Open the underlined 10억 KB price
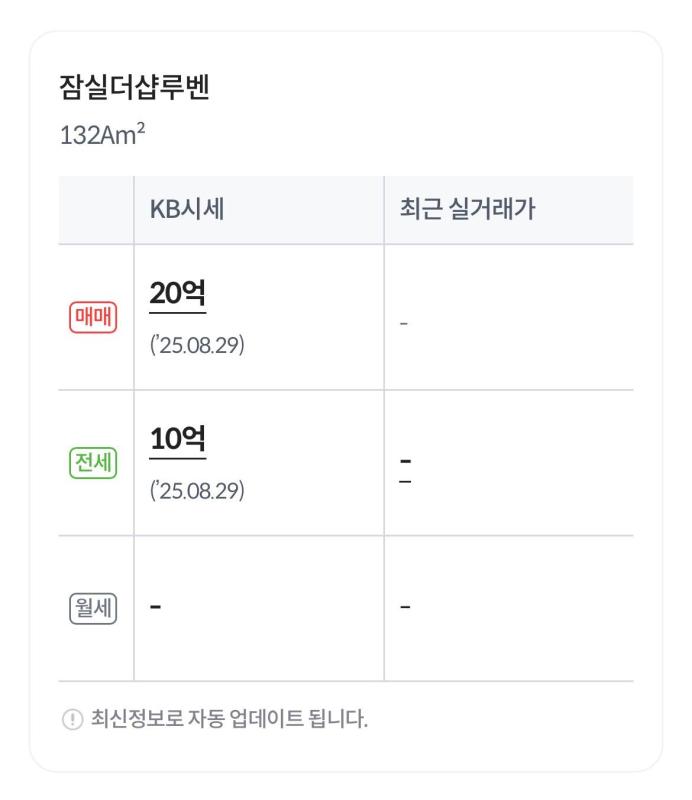 point(178,439)
